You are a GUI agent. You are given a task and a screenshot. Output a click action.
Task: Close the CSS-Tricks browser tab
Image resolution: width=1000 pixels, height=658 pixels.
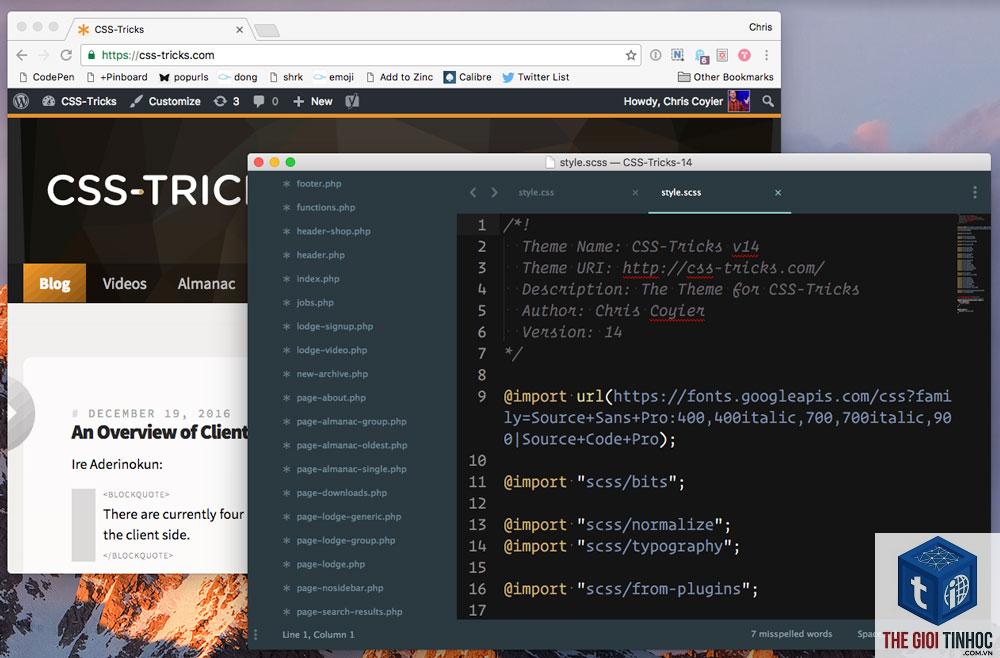coord(239,29)
